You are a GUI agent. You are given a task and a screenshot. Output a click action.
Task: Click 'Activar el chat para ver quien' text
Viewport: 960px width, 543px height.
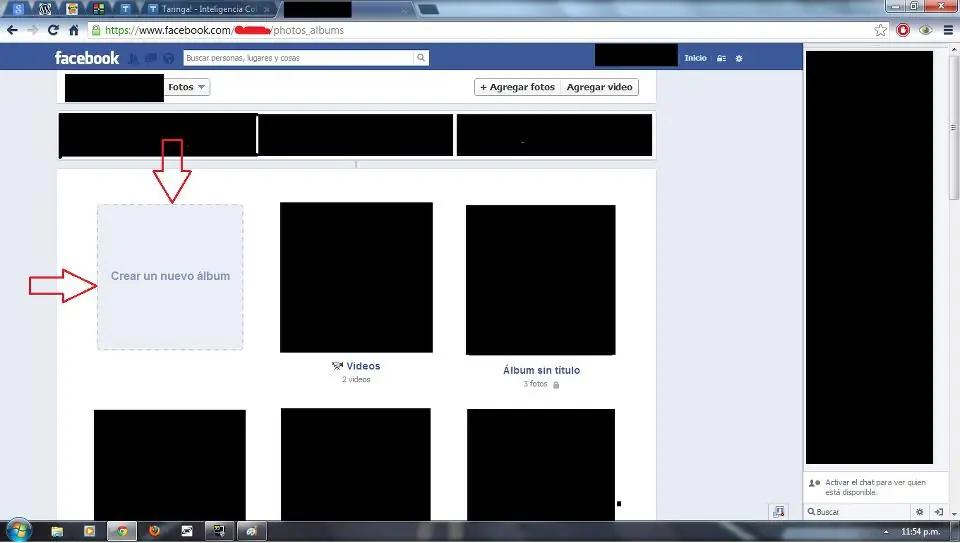click(876, 482)
